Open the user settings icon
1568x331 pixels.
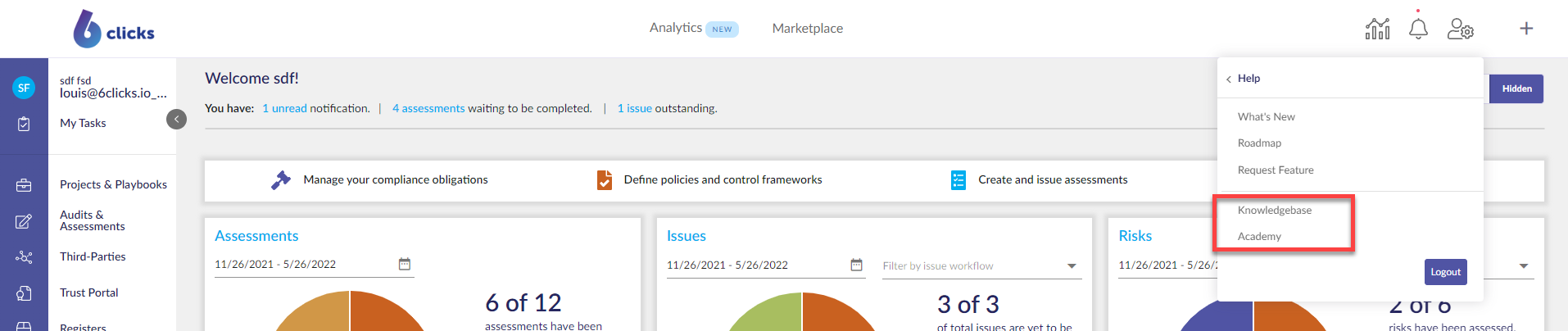[x=1460, y=29]
